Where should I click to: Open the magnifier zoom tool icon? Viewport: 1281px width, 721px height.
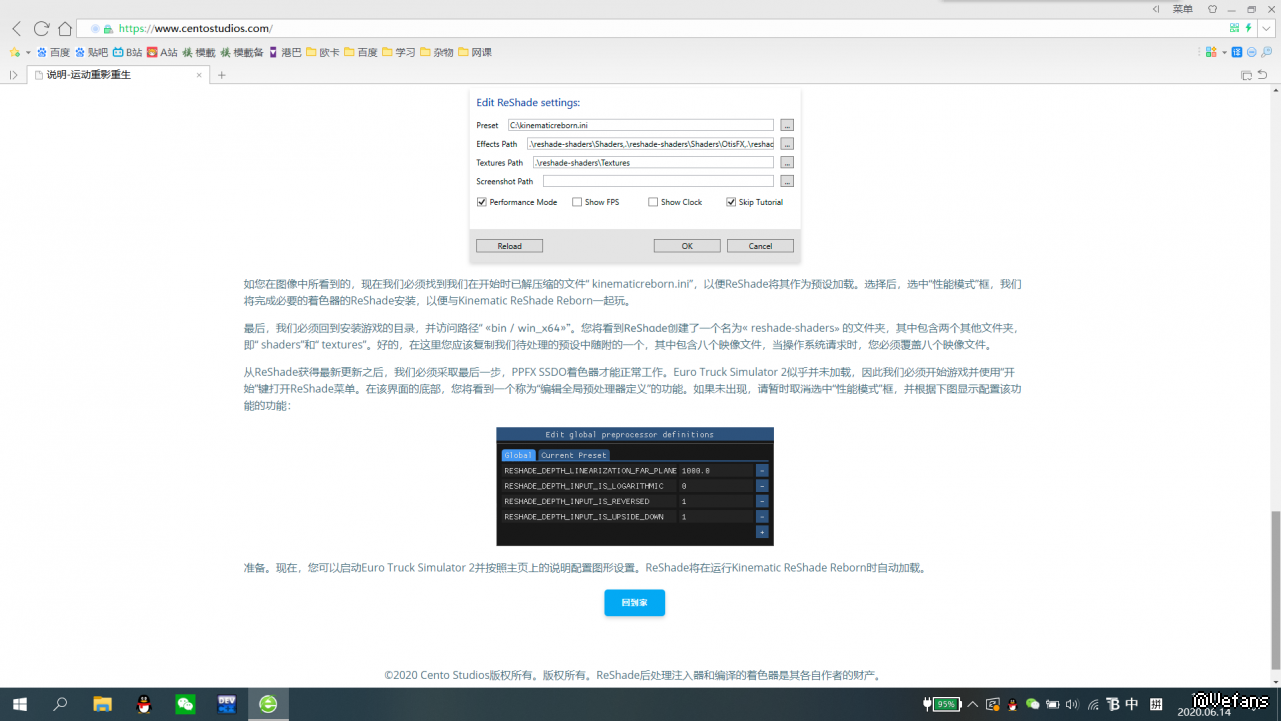tap(1266, 52)
